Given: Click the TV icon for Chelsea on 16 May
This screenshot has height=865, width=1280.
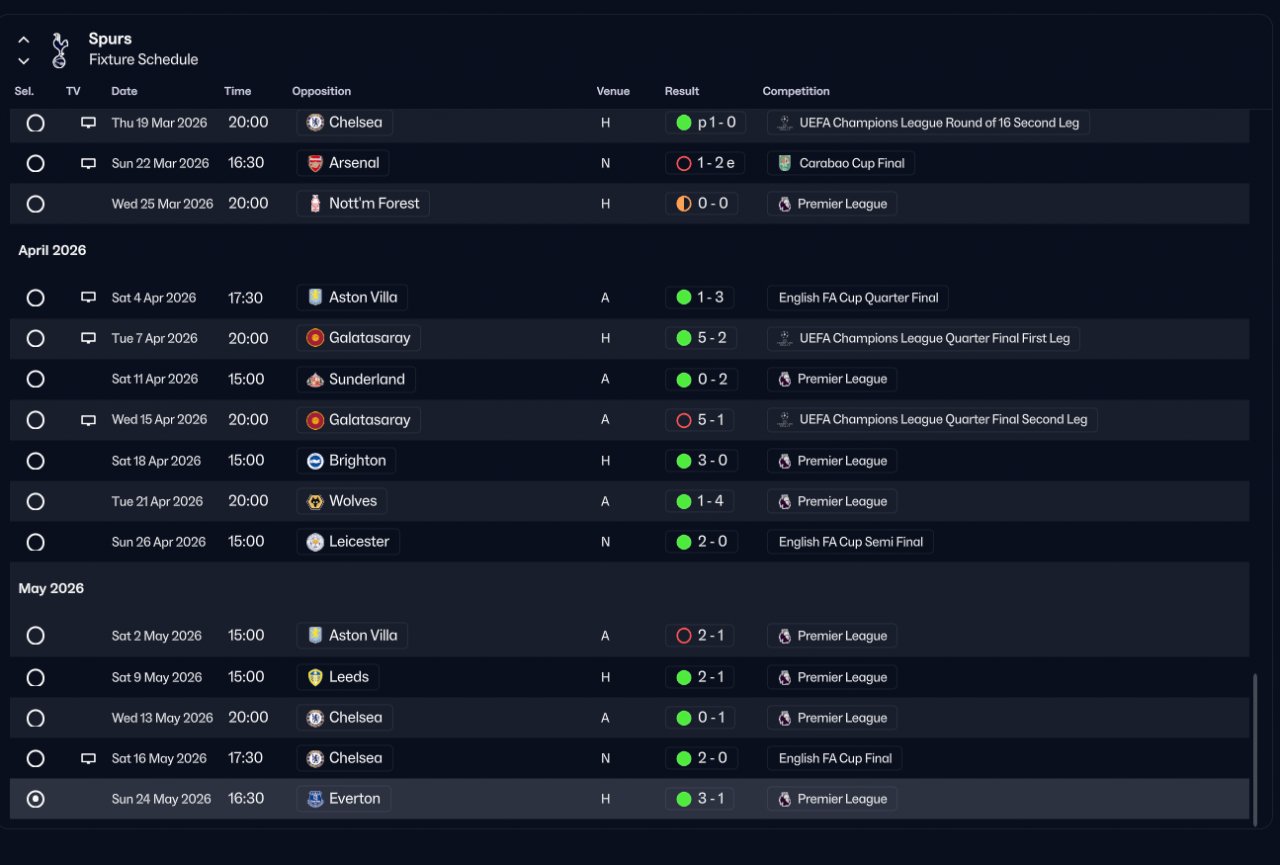Looking at the screenshot, I should pos(88,758).
